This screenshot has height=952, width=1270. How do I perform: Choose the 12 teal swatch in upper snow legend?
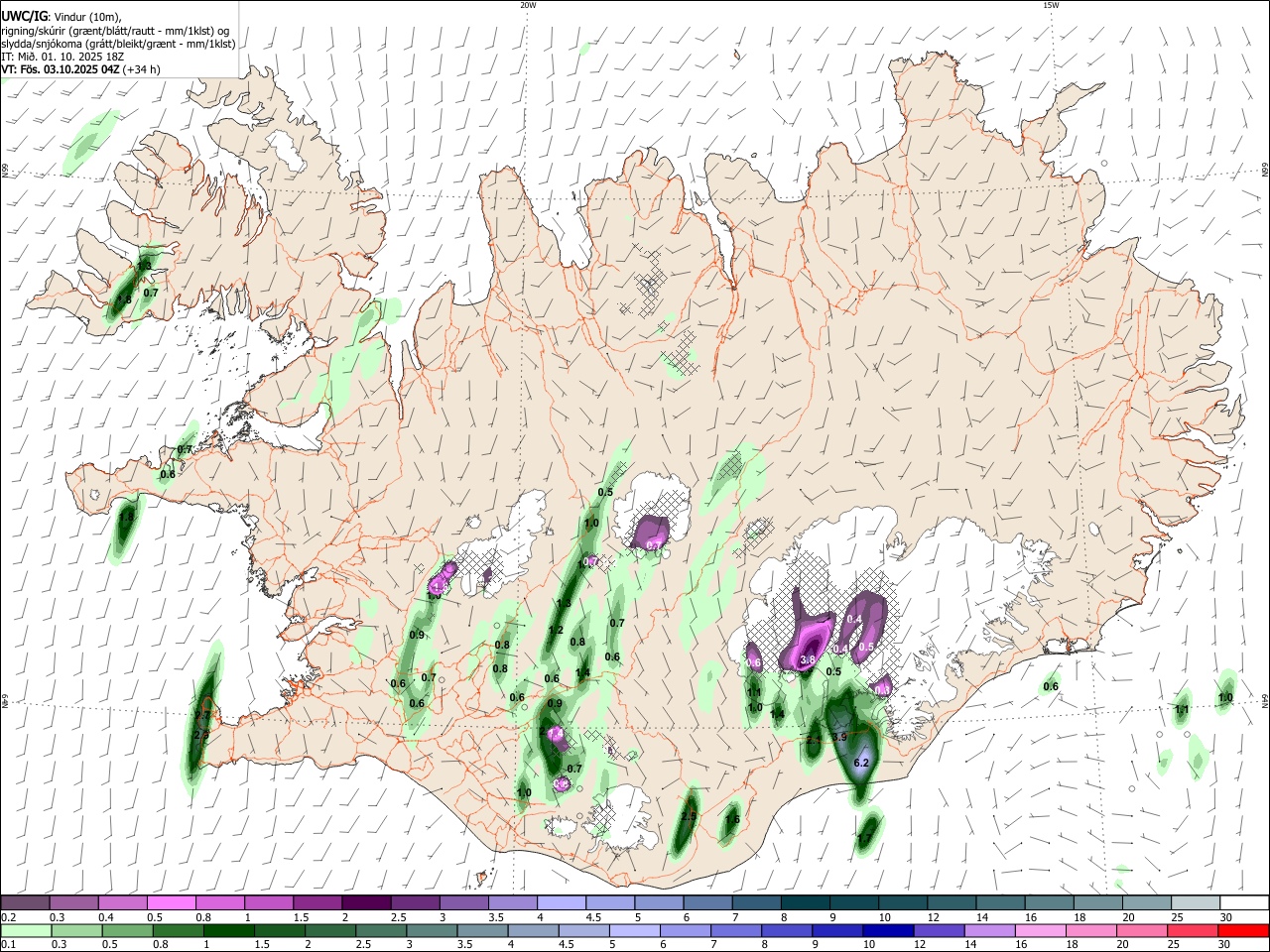(x=952, y=903)
